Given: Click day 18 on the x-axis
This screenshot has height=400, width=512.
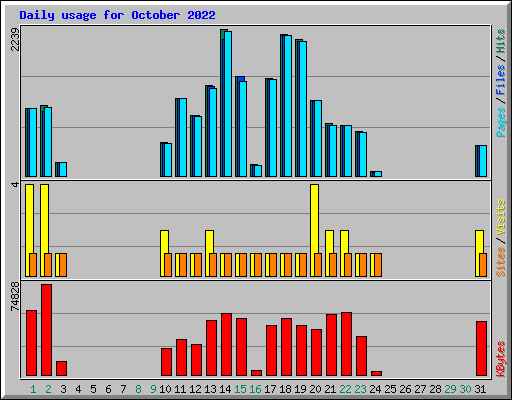Looking at the screenshot, I should [285, 389].
